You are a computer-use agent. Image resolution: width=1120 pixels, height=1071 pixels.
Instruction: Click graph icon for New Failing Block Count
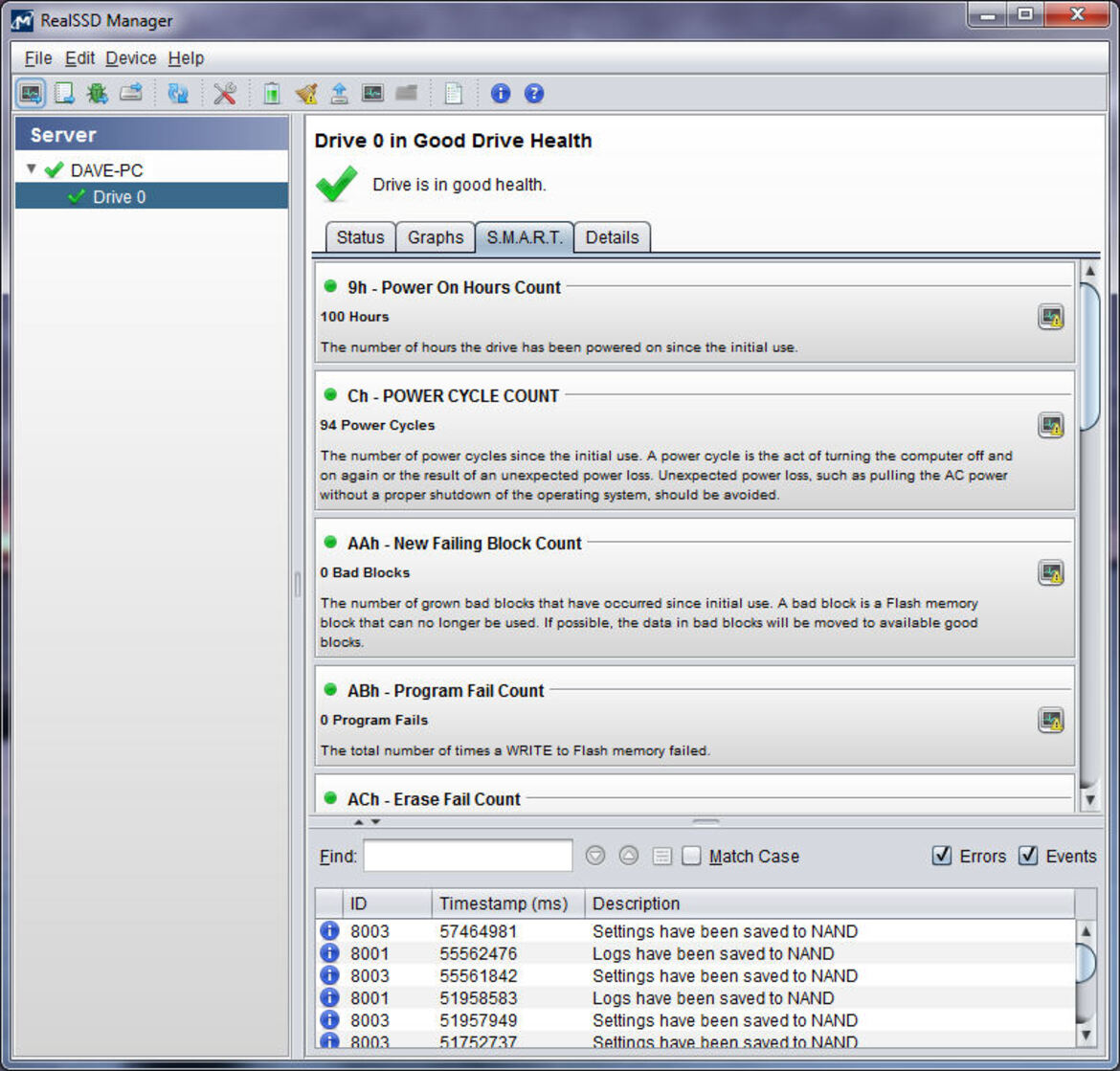tap(1051, 572)
